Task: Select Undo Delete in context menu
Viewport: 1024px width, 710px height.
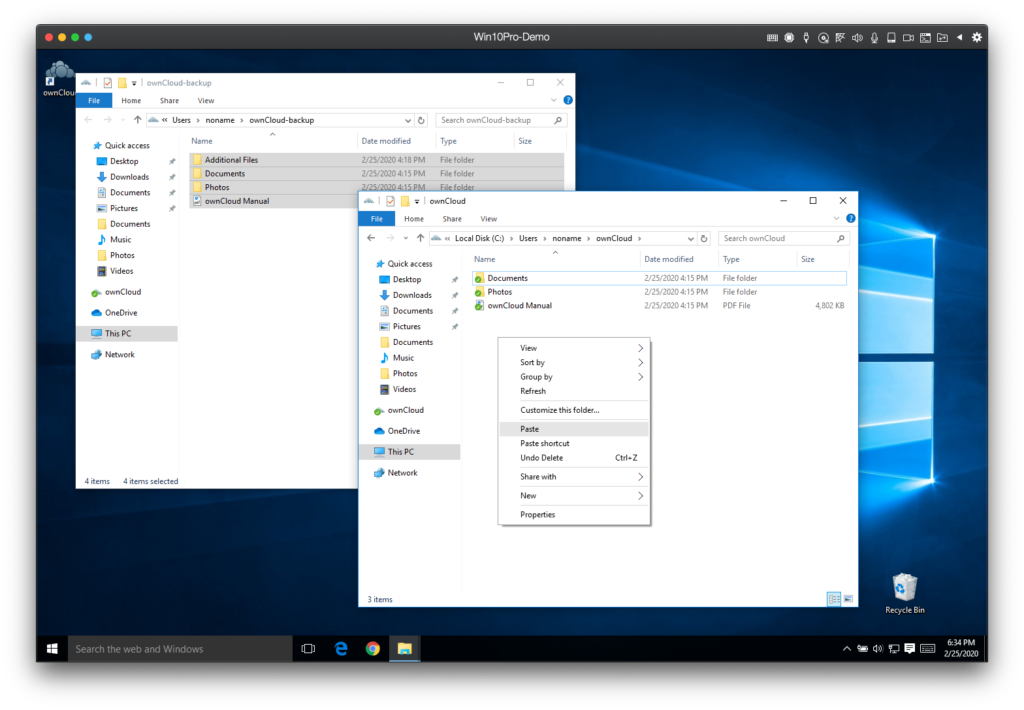Action: point(574,458)
